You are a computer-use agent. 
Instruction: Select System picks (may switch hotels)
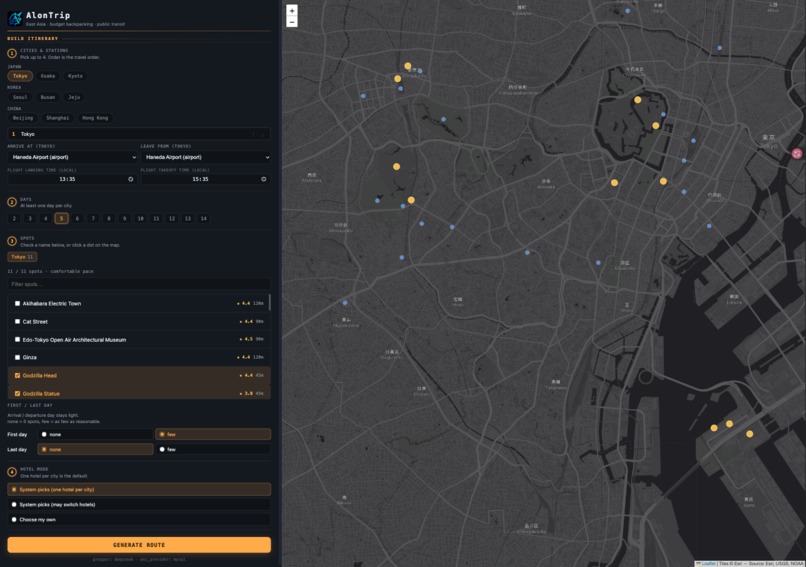[139, 504]
